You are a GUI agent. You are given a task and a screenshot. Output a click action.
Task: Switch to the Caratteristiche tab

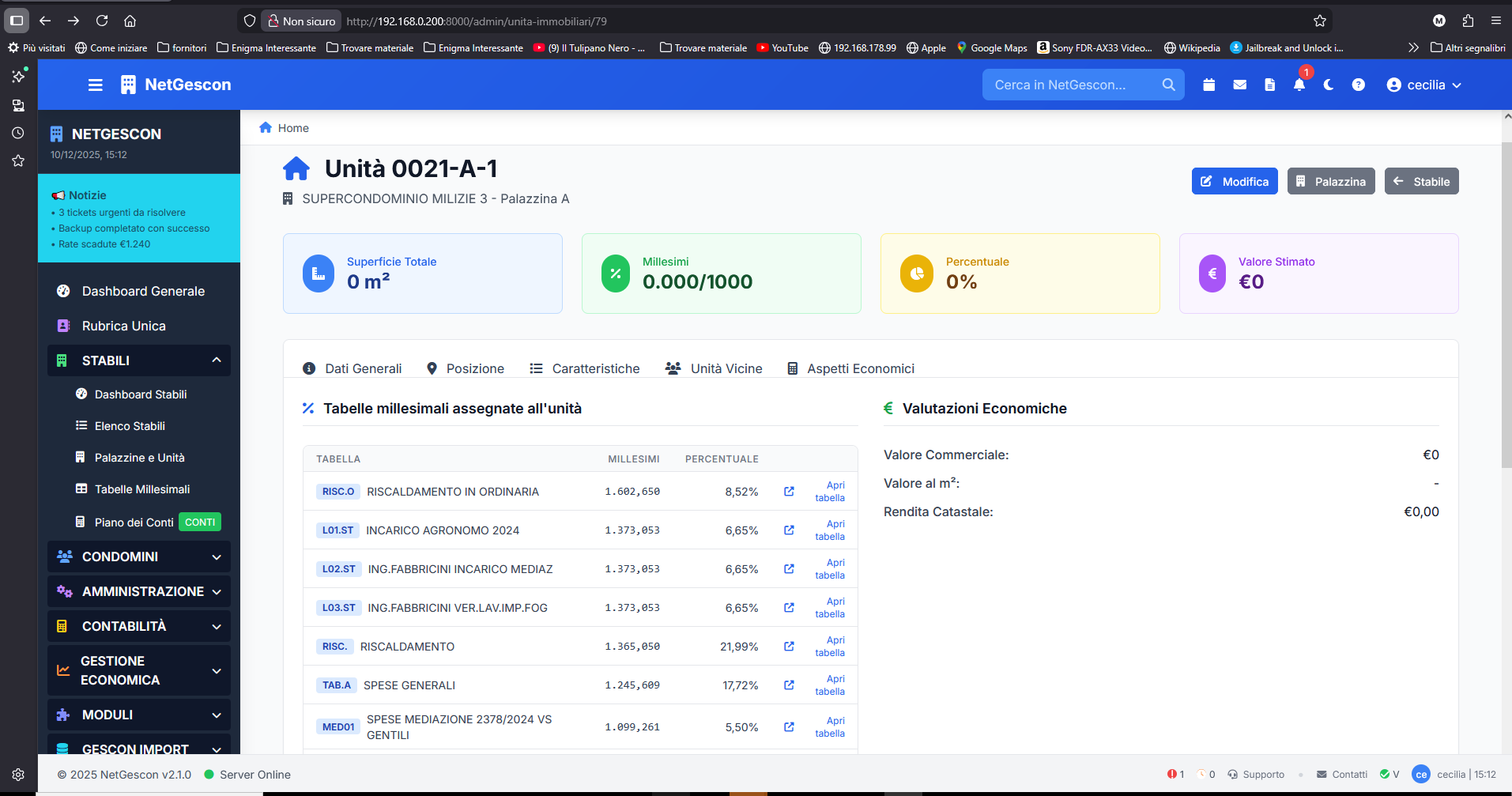[x=585, y=368]
